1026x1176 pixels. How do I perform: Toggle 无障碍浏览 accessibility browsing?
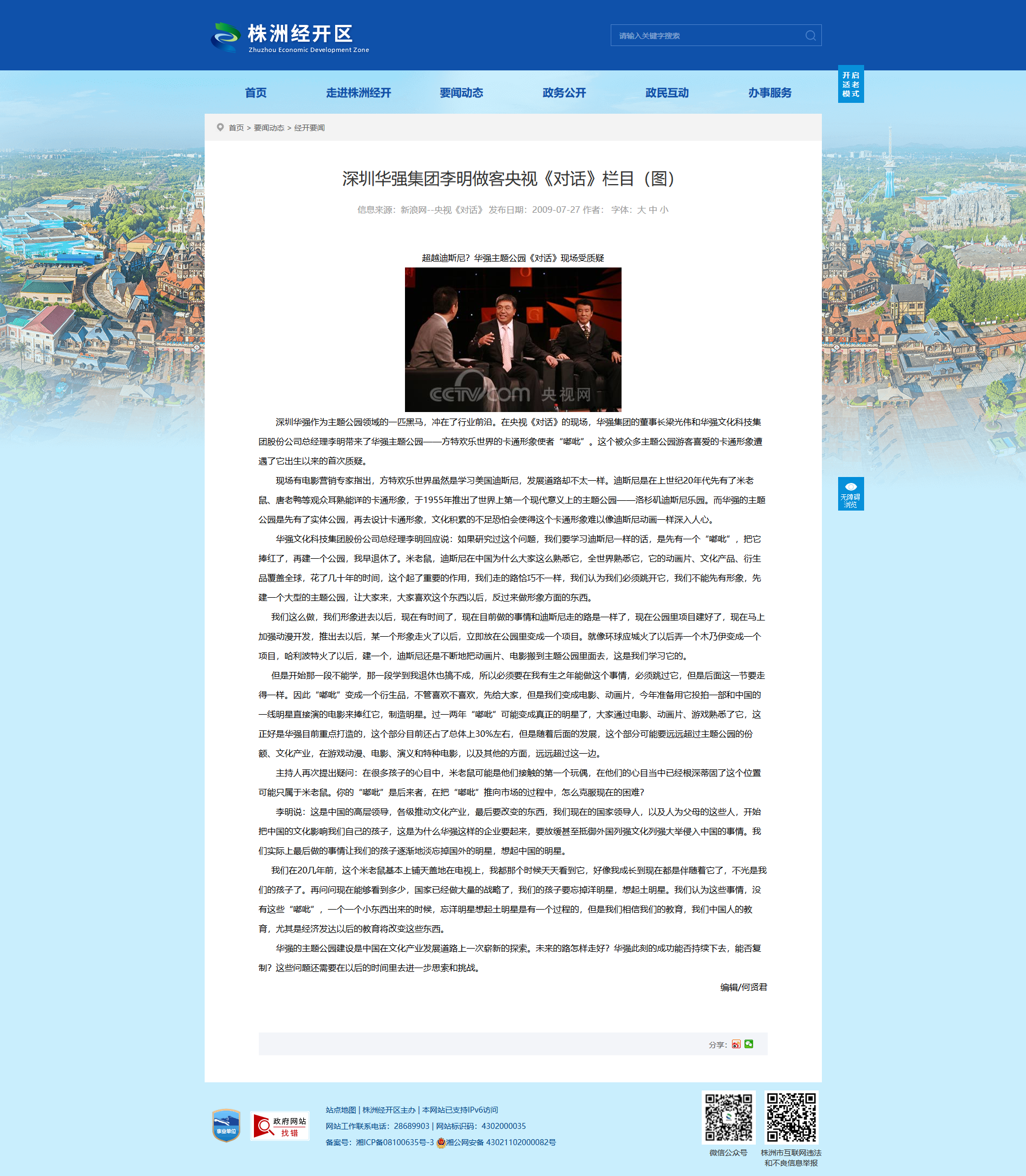click(850, 494)
